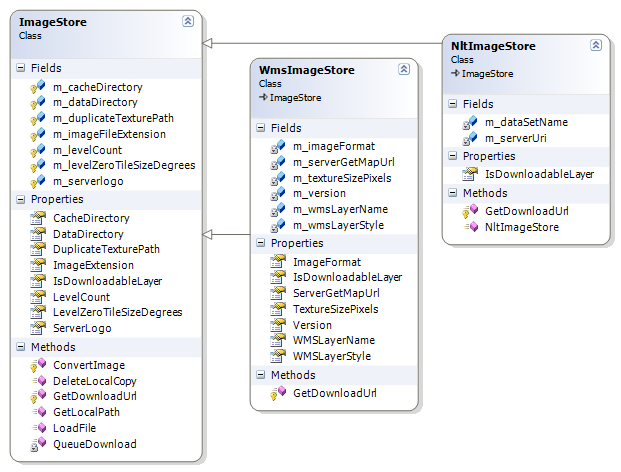Select the ServerGetMapUrl property

336,293
